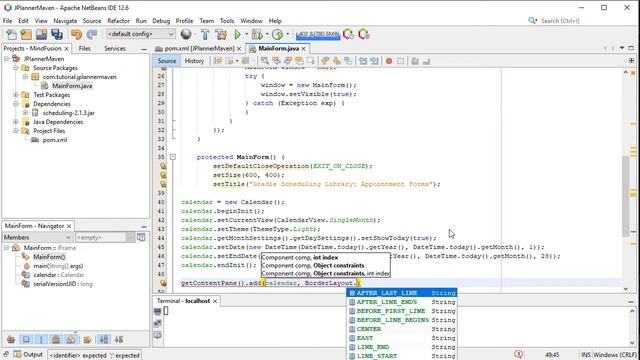Open the File menu

pyautogui.click(x=7, y=21)
